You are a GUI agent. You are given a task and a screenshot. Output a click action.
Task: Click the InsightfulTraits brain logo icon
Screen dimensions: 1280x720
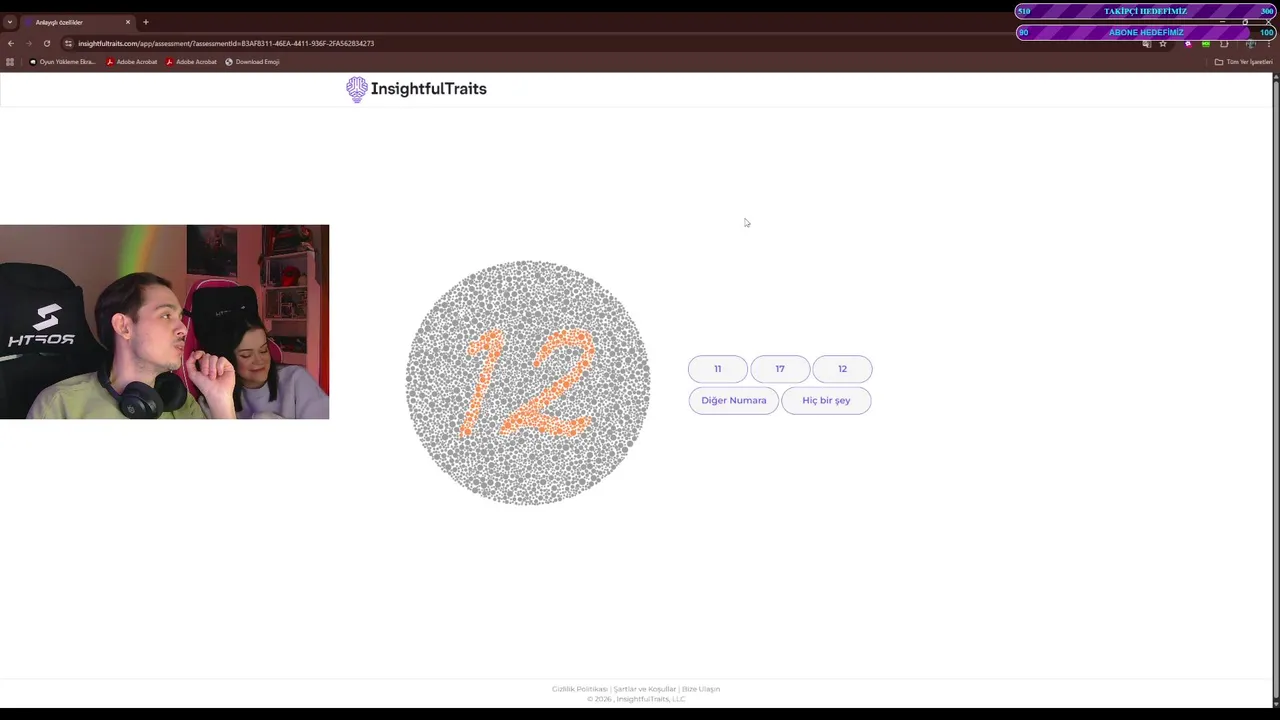point(357,89)
